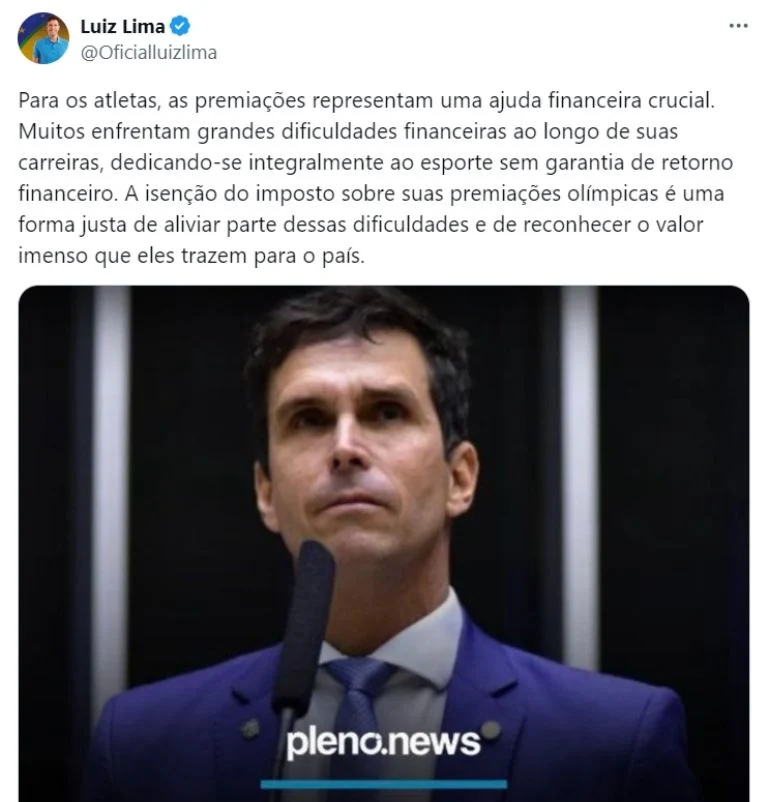Click the pleno.news logo watermark
768x802 pixels.
pyautogui.click(x=383, y=742)
